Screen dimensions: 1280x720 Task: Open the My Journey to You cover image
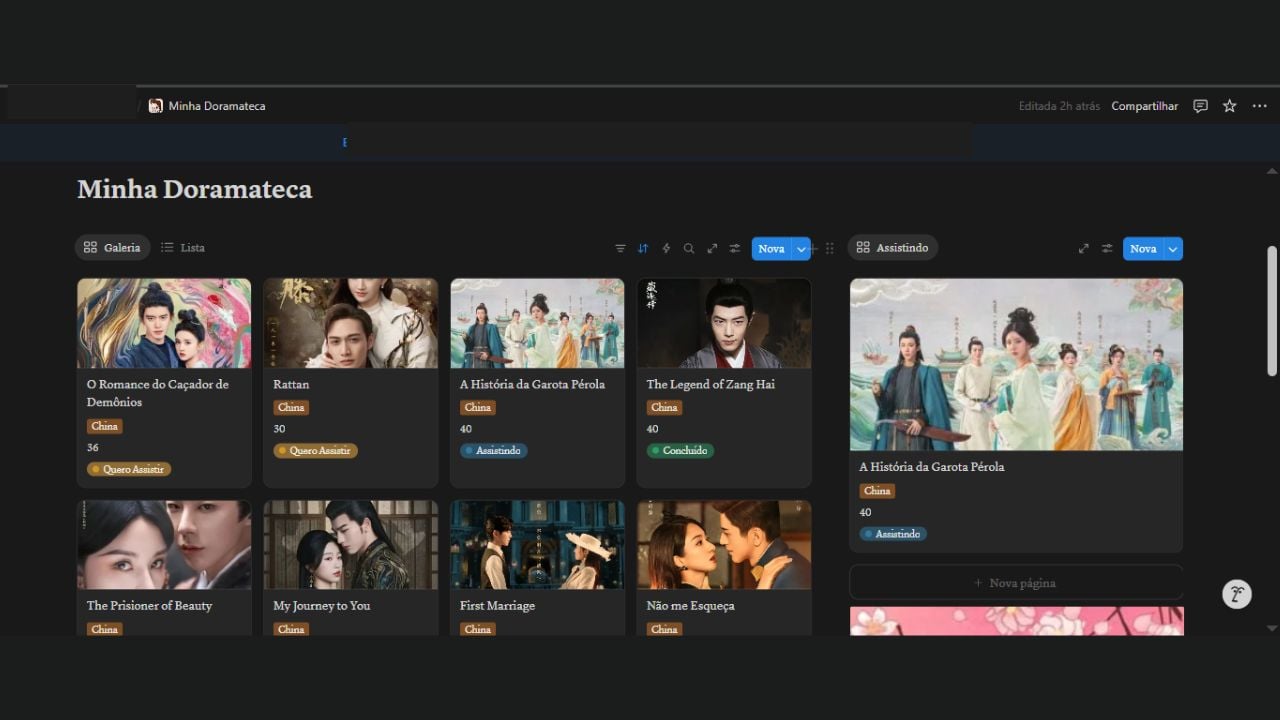351,545
